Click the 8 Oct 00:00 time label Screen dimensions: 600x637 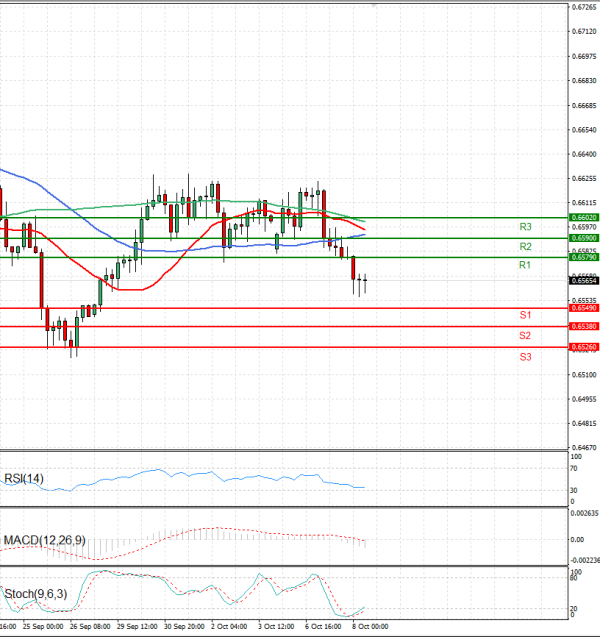tap(370, 626)
